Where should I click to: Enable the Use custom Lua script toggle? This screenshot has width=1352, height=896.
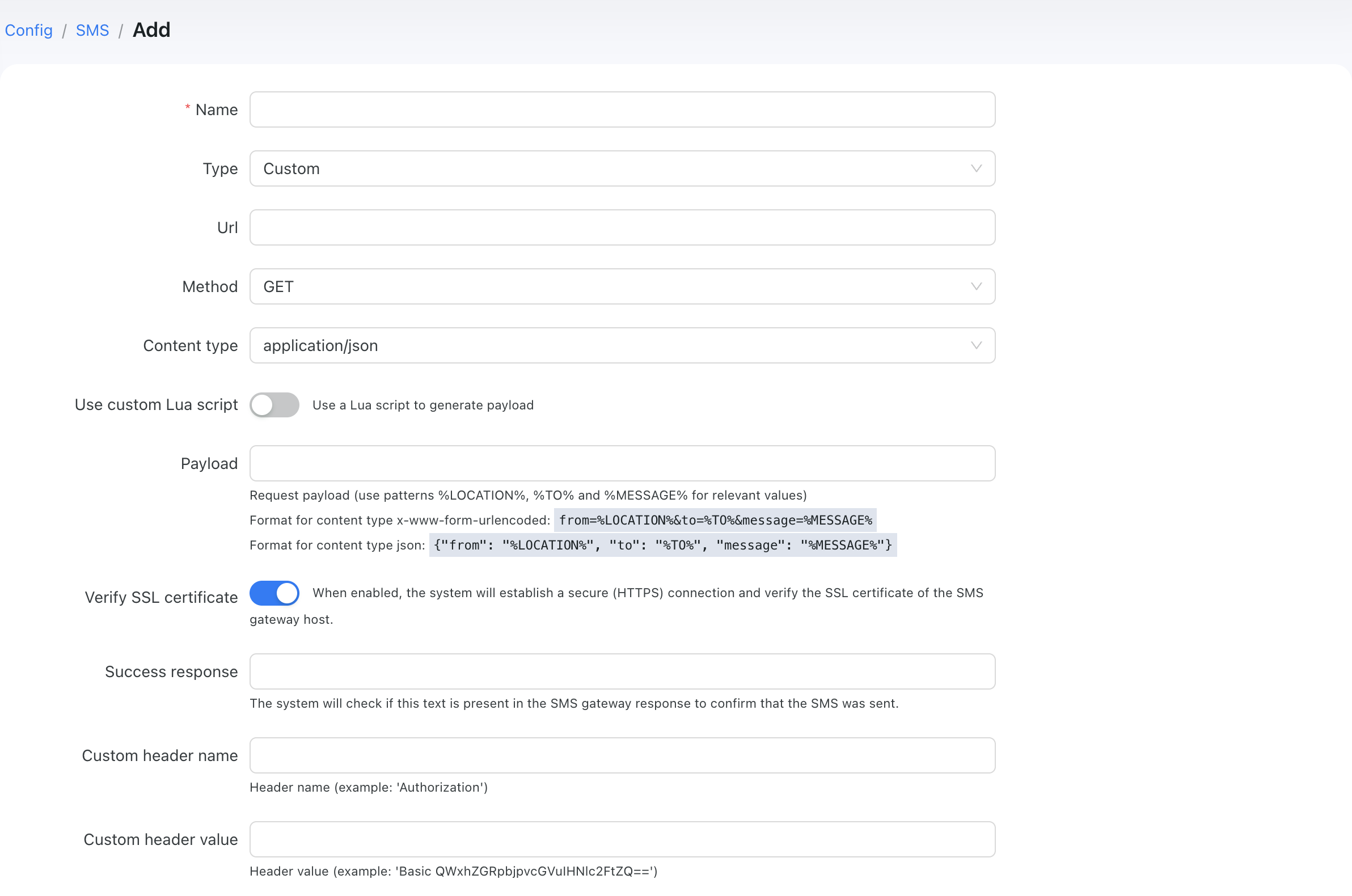click(x=274, y=404)
